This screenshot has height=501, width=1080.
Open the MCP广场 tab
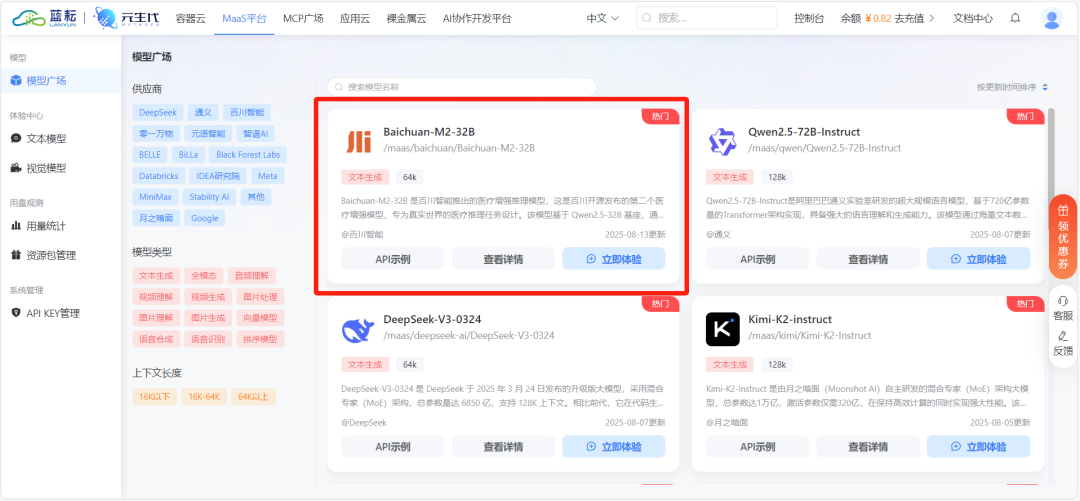pyautogui.click(x=303, y=19)
